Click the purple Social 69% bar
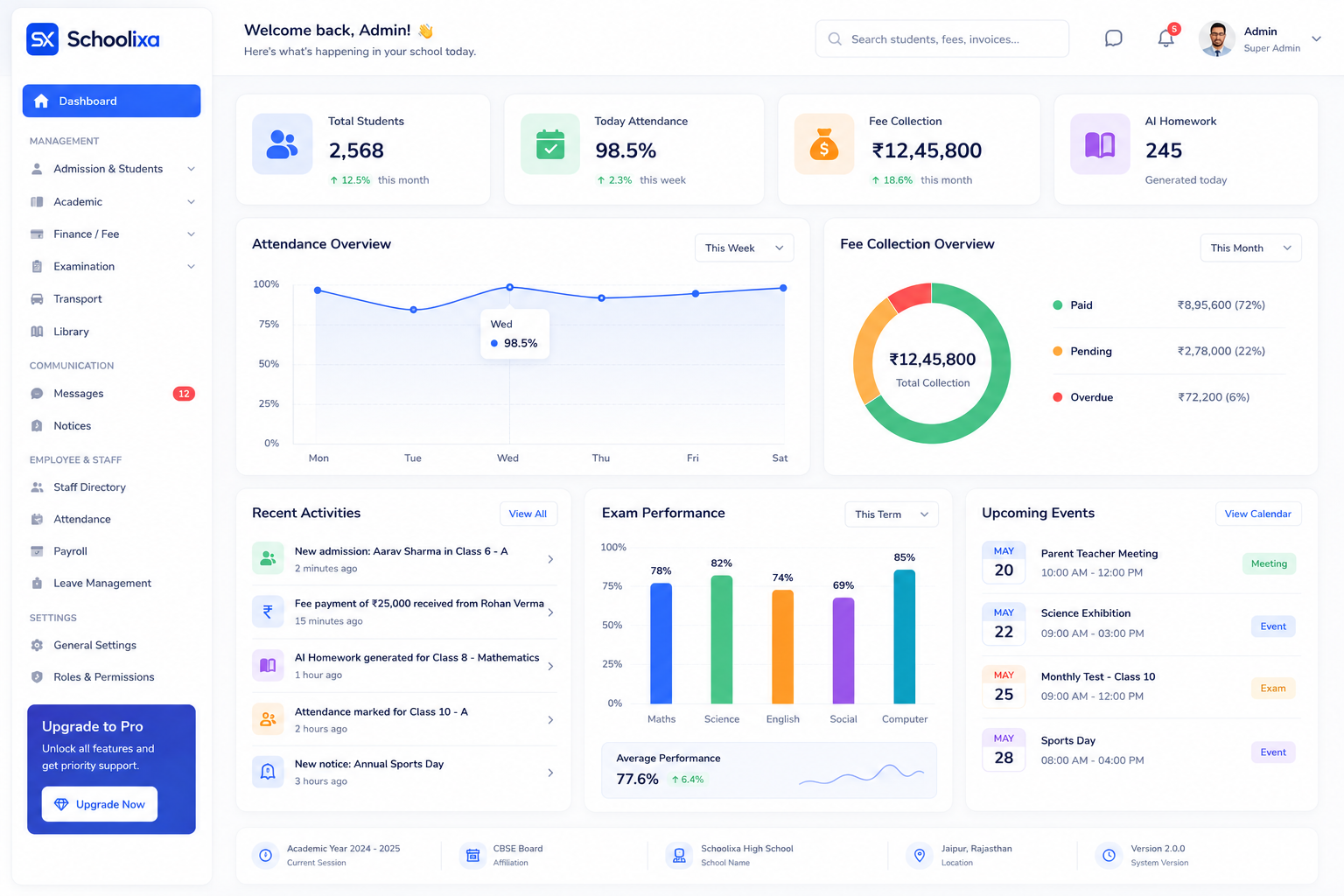The height and width of the screenshot is (896, 1344). point(843,651)
